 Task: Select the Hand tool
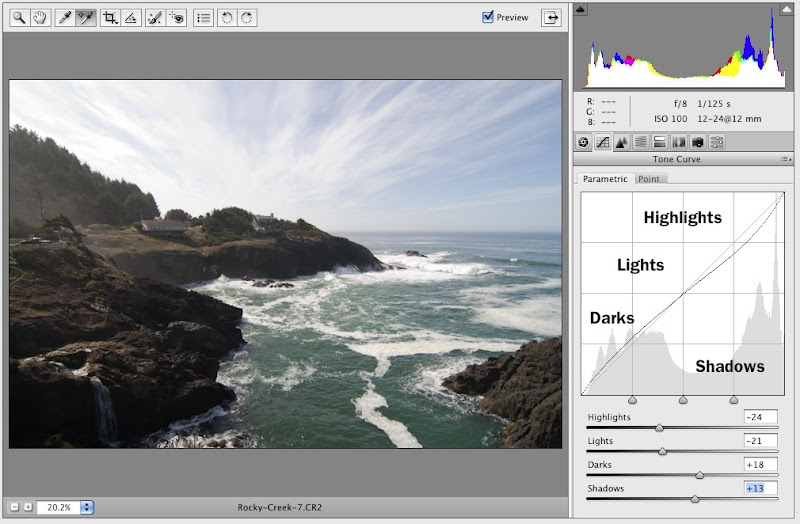[40, 18]
